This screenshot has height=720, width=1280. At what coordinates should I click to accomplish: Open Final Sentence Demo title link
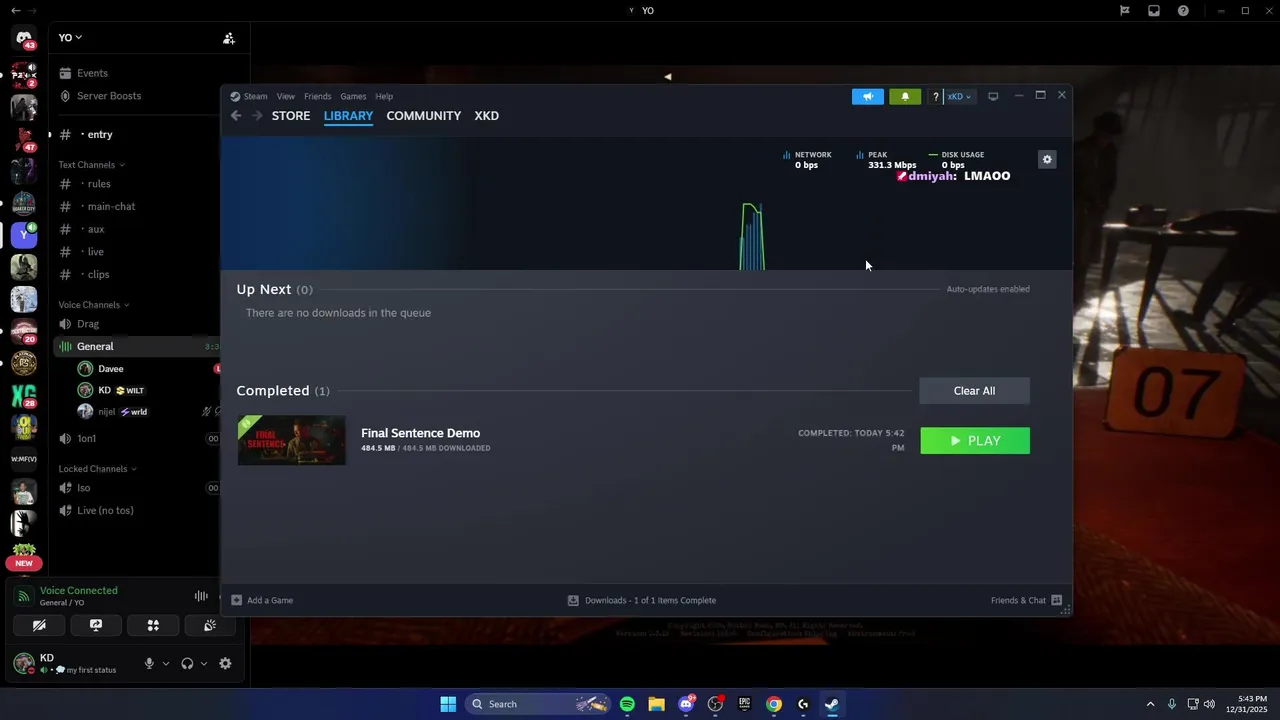[420, 433]
